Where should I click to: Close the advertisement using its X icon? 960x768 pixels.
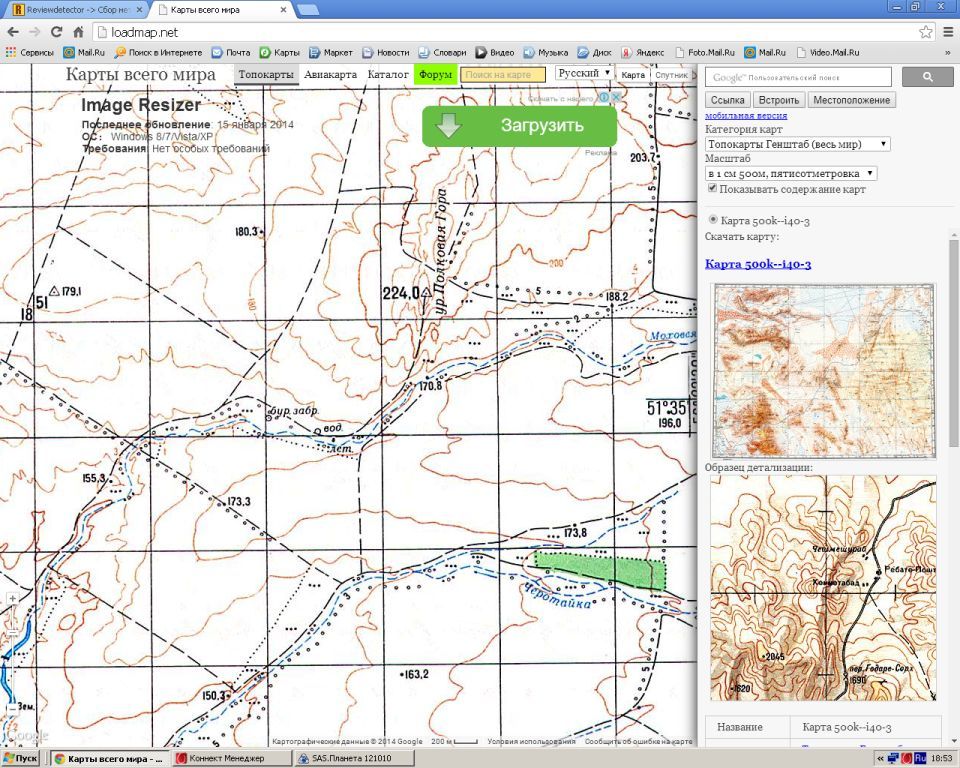click(x=616, y=98)
